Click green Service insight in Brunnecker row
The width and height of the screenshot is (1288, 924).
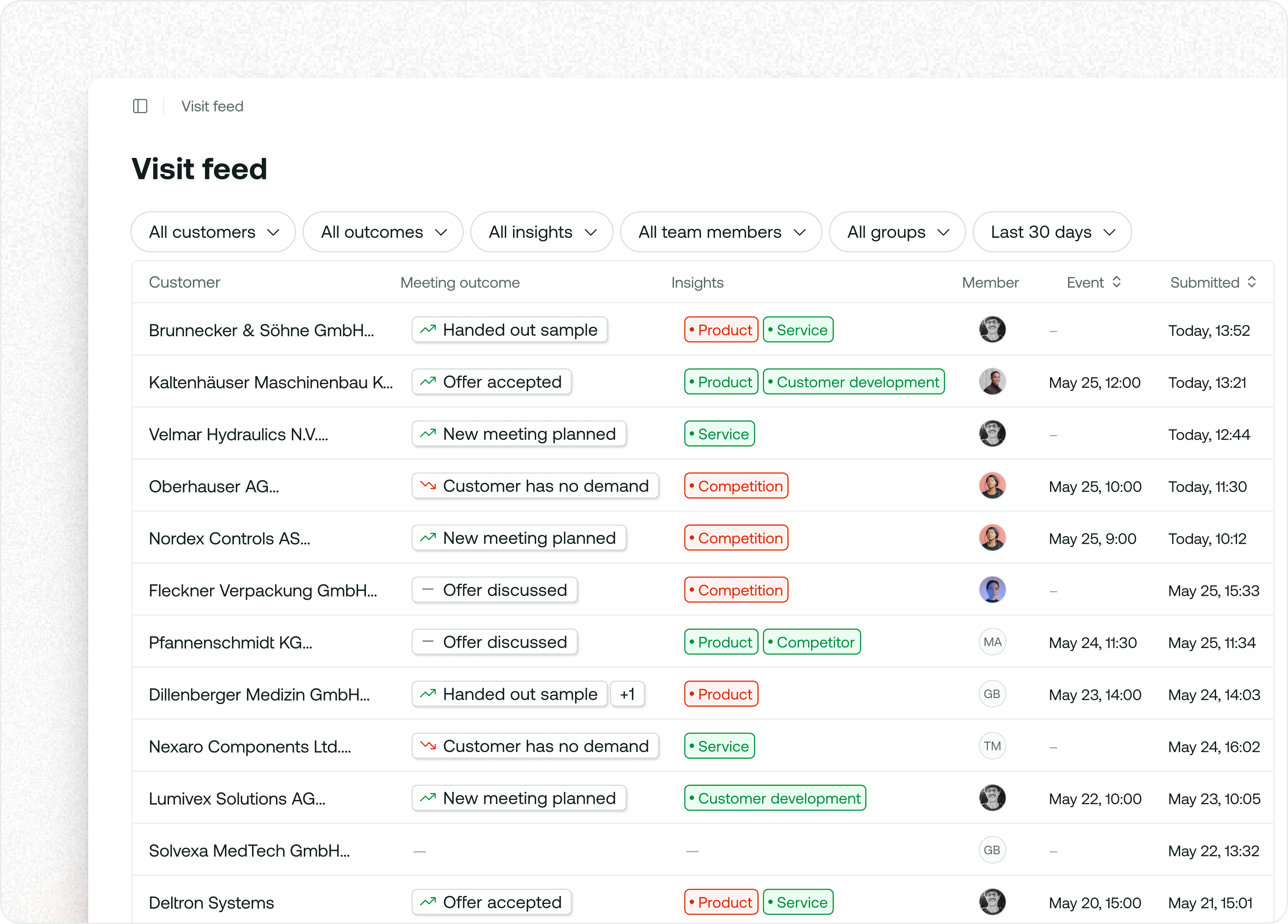pyautogui.click(x=798, y=330)
